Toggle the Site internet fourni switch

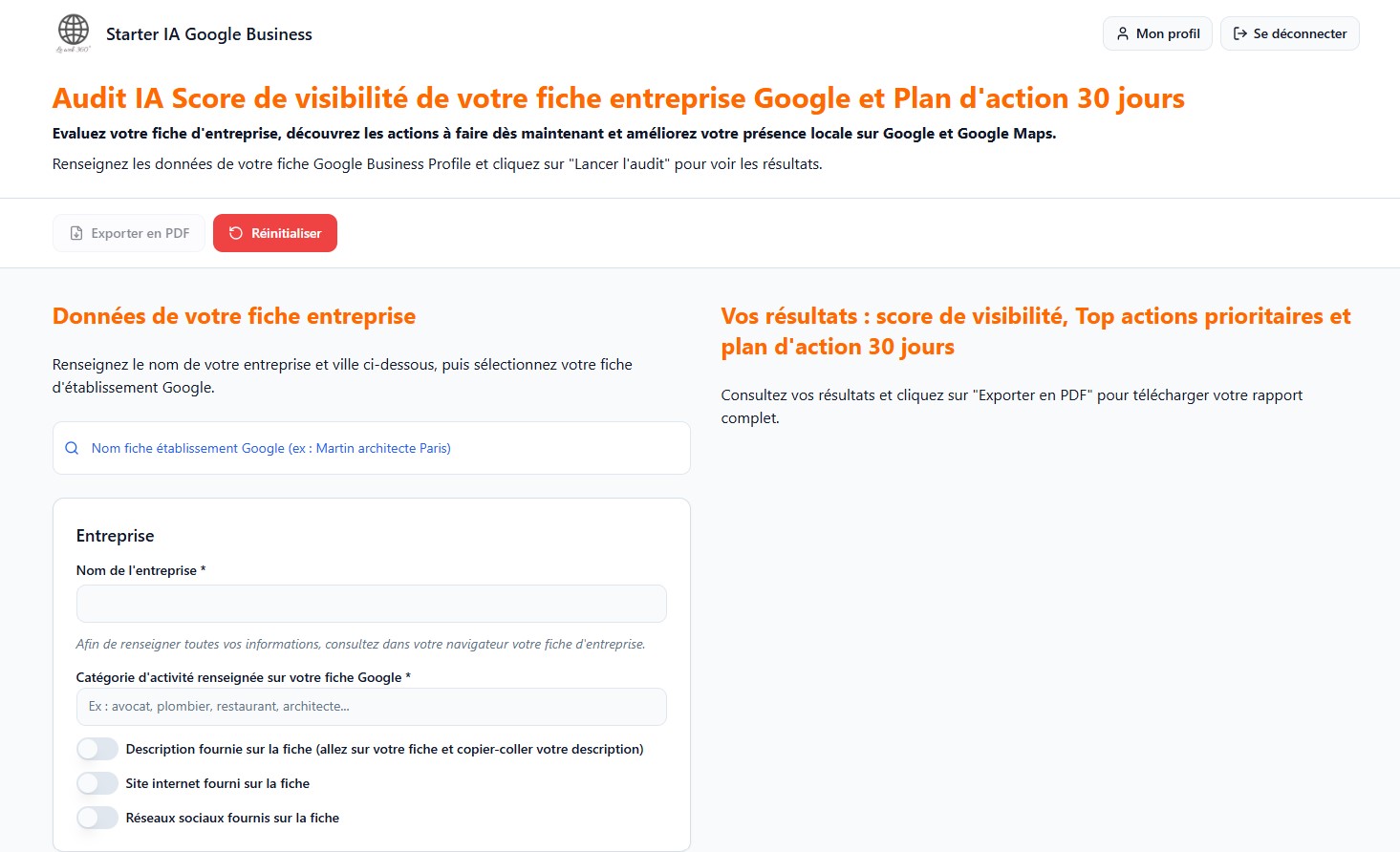(x=97, y=783)
